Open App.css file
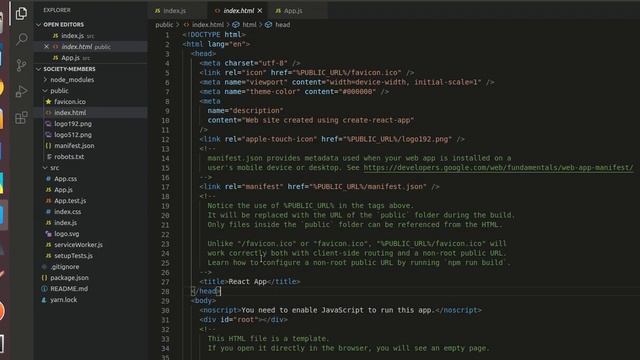The width and height of the screenshot is (640, 360). [x=65, y=179]
